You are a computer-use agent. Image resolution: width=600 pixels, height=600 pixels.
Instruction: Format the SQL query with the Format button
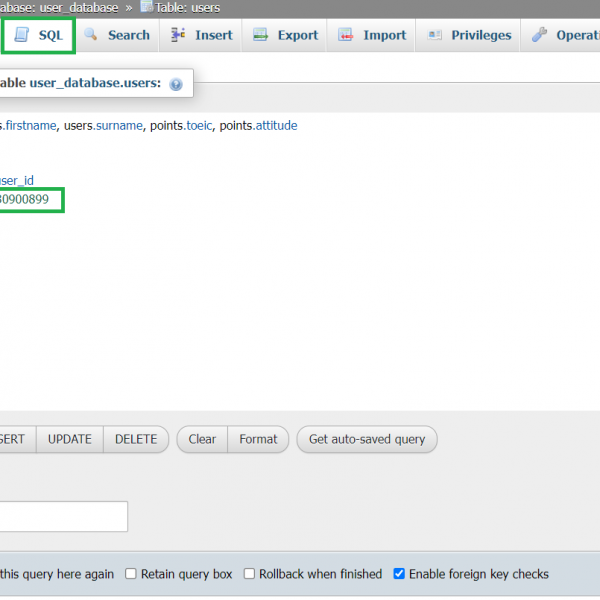[258, 439]
